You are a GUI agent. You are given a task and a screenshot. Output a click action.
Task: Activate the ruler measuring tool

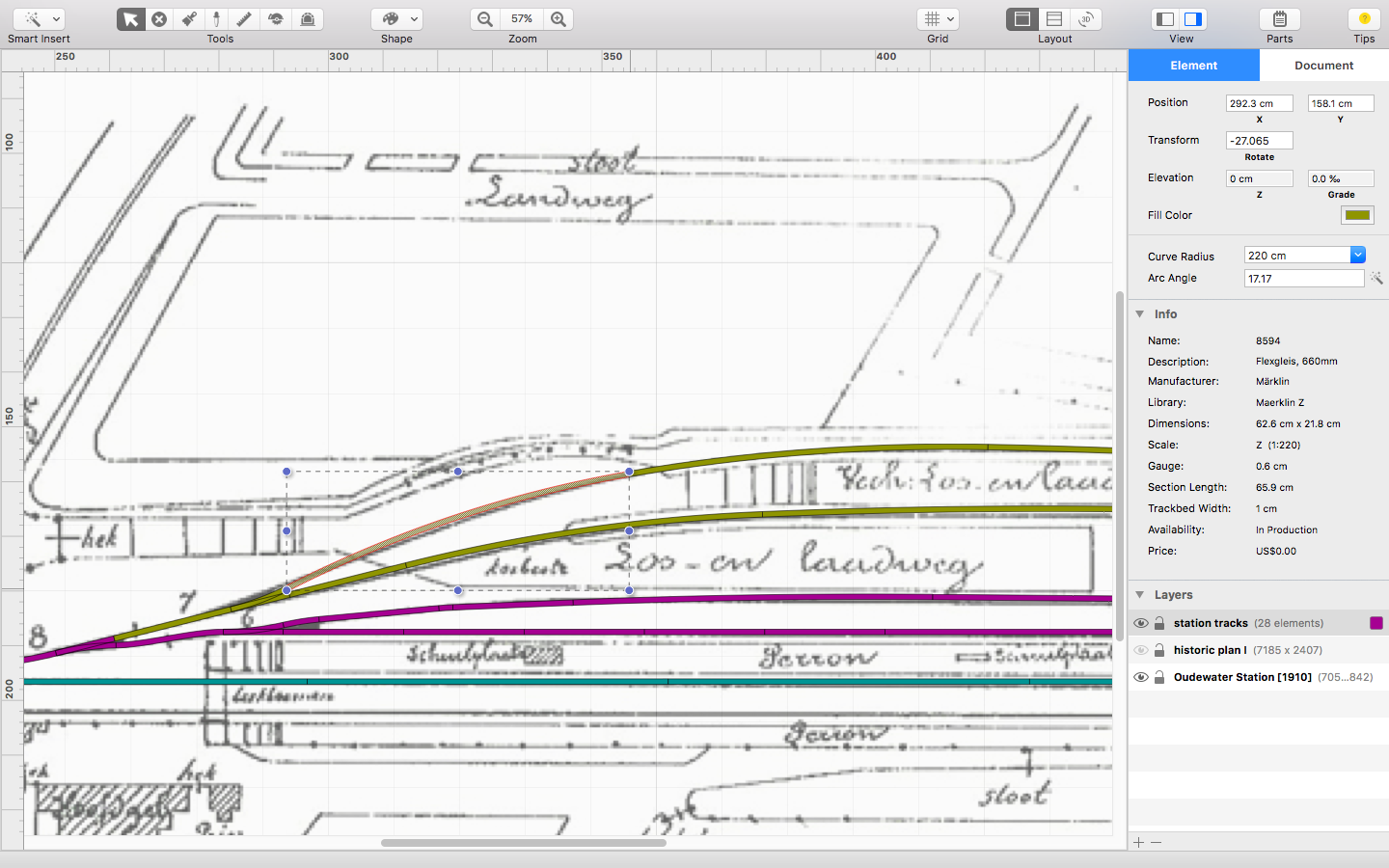click(x=245, y=19)
